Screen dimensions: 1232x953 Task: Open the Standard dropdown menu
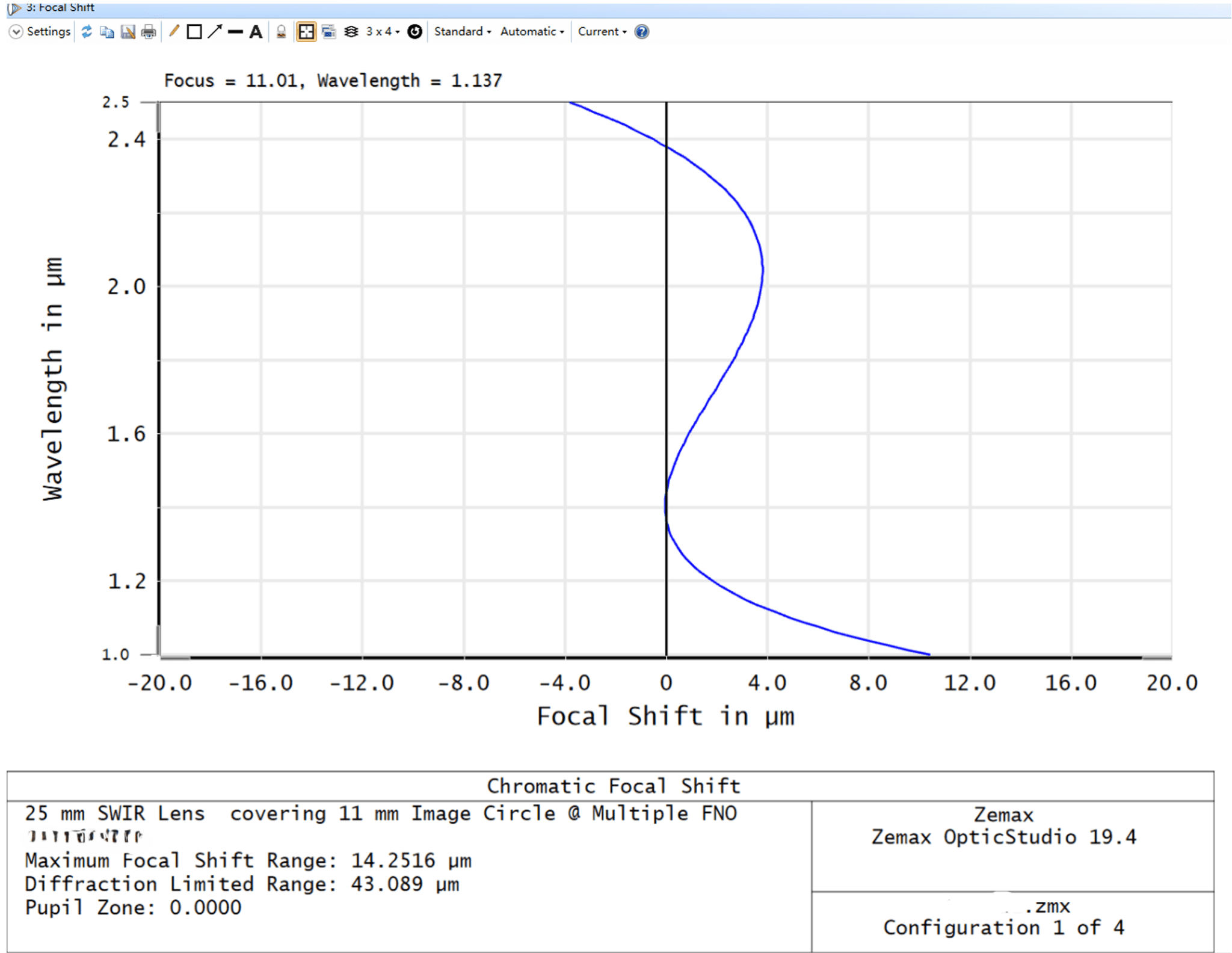[x=462, y=32]
